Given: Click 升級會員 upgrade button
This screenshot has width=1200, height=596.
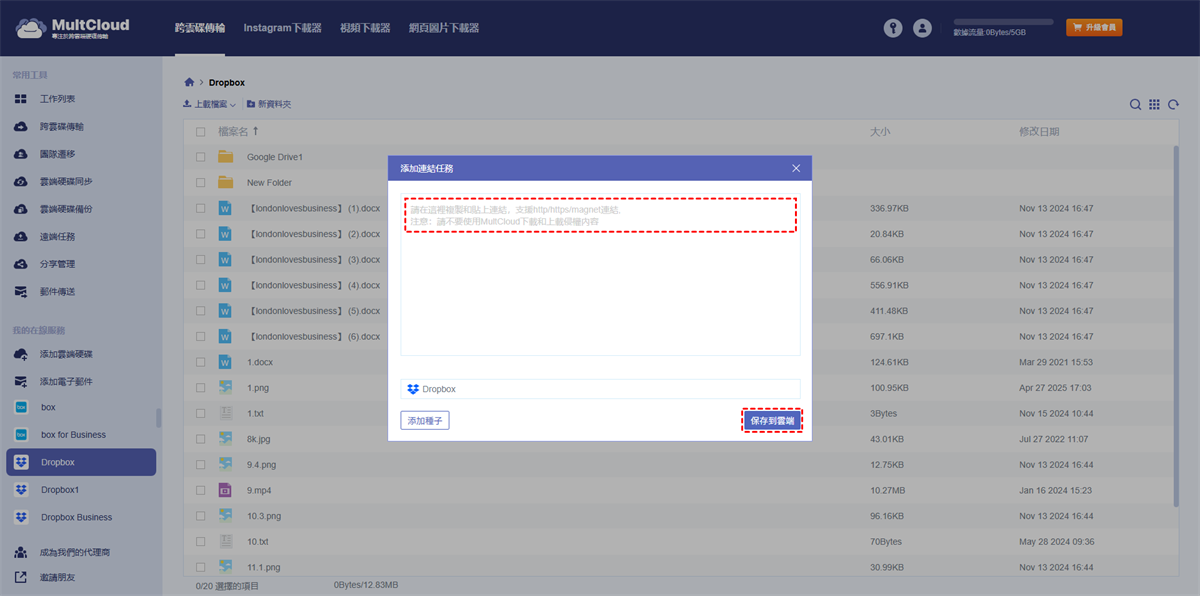Looking at the screenshot, I should (x=1094, y=28).
